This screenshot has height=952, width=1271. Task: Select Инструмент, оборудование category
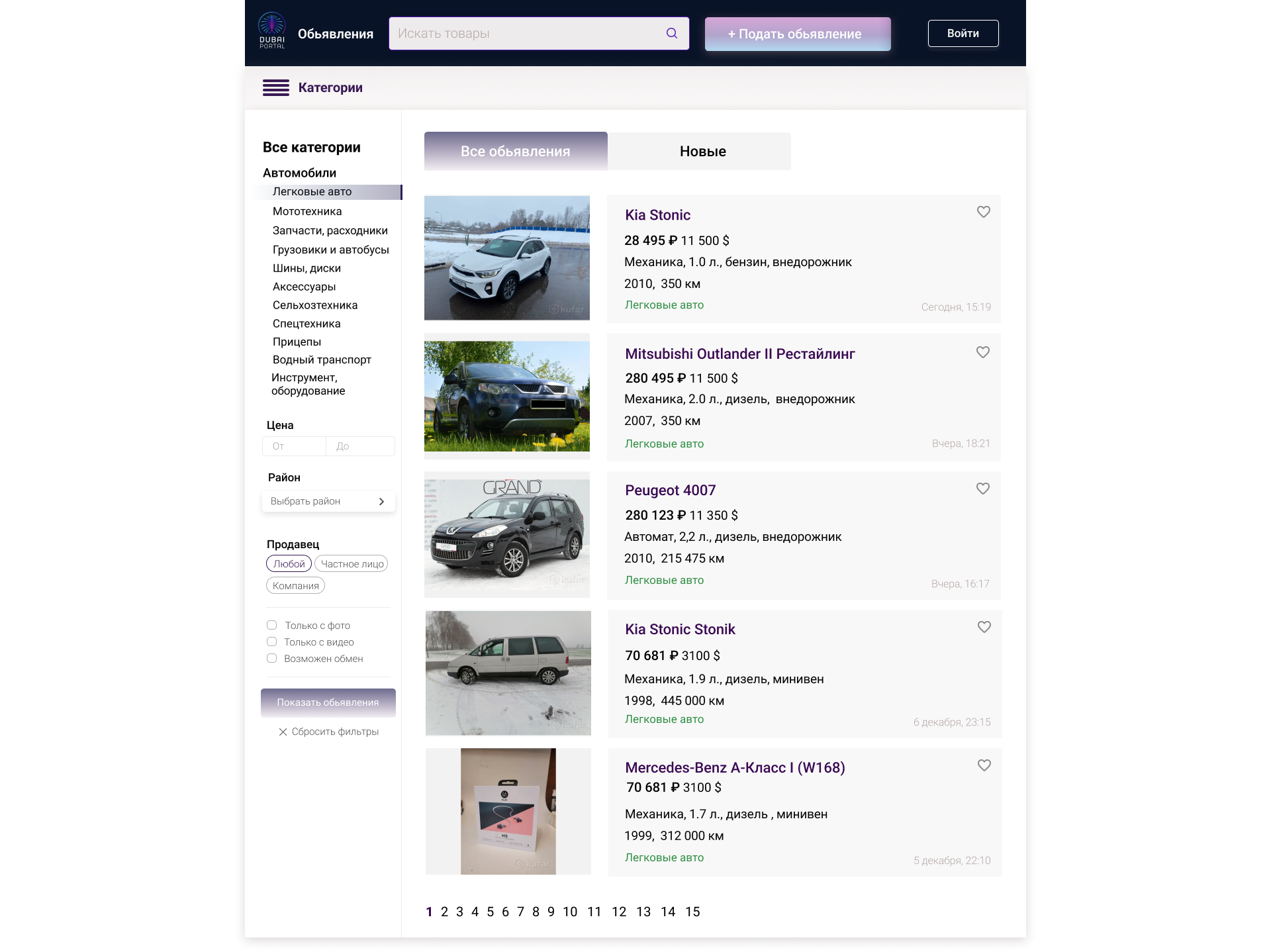point(308,384)
